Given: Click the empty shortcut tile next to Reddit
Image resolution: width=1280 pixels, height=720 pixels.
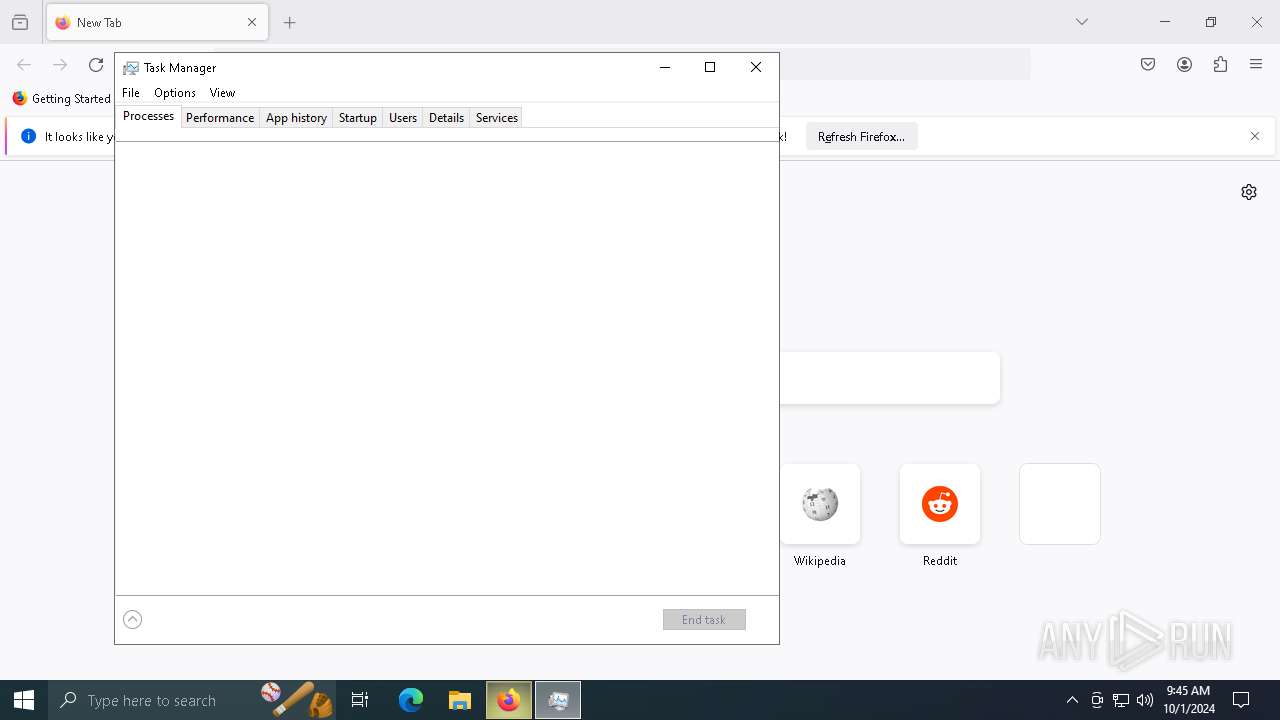Looking at the screenshot, I should (1060, 504).
